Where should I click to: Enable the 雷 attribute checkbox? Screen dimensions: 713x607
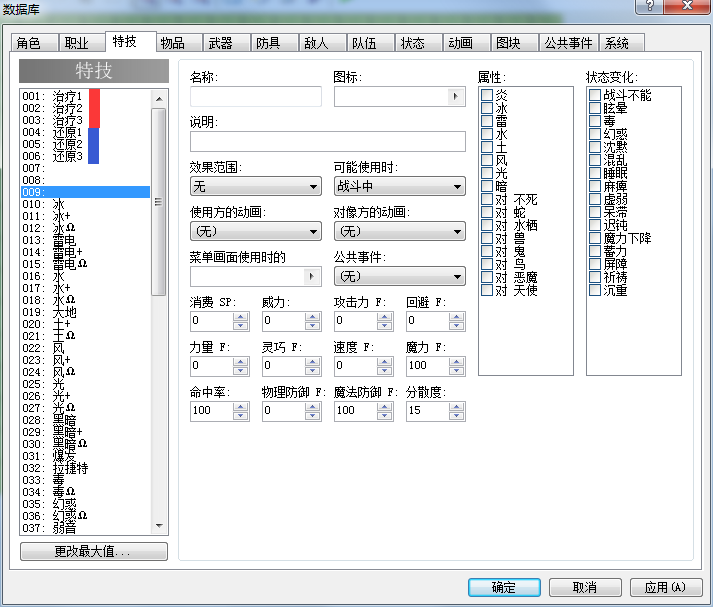tap(487, 120)
